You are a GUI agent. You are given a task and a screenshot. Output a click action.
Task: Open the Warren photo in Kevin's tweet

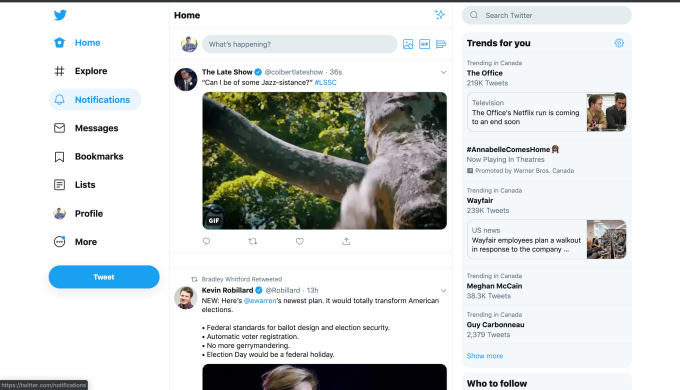point(324,377)
